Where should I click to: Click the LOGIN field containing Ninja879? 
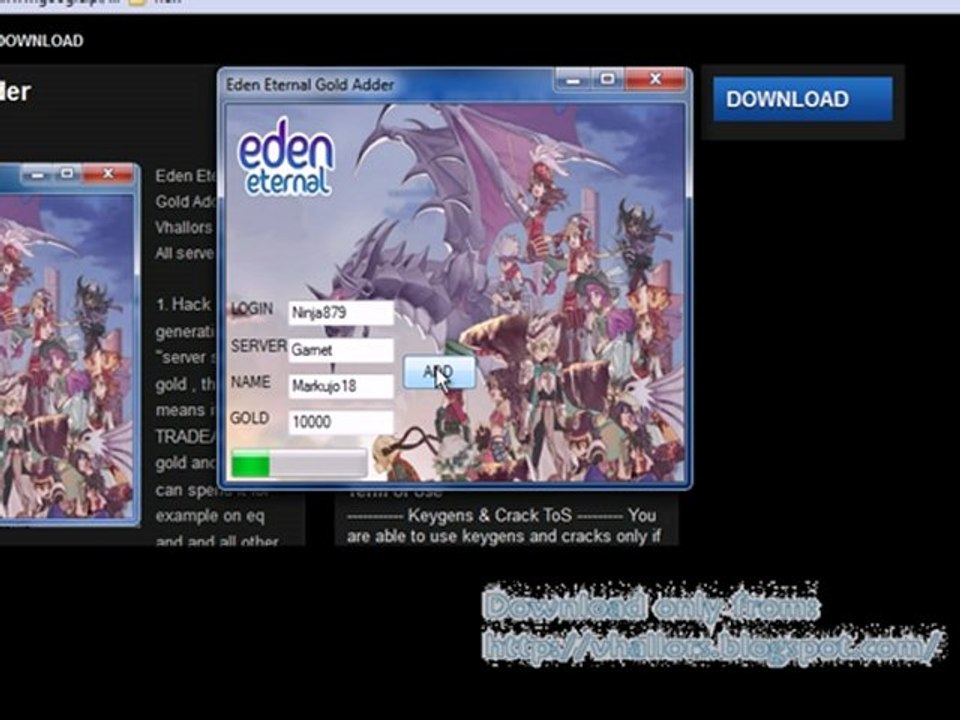click(341, 313)
